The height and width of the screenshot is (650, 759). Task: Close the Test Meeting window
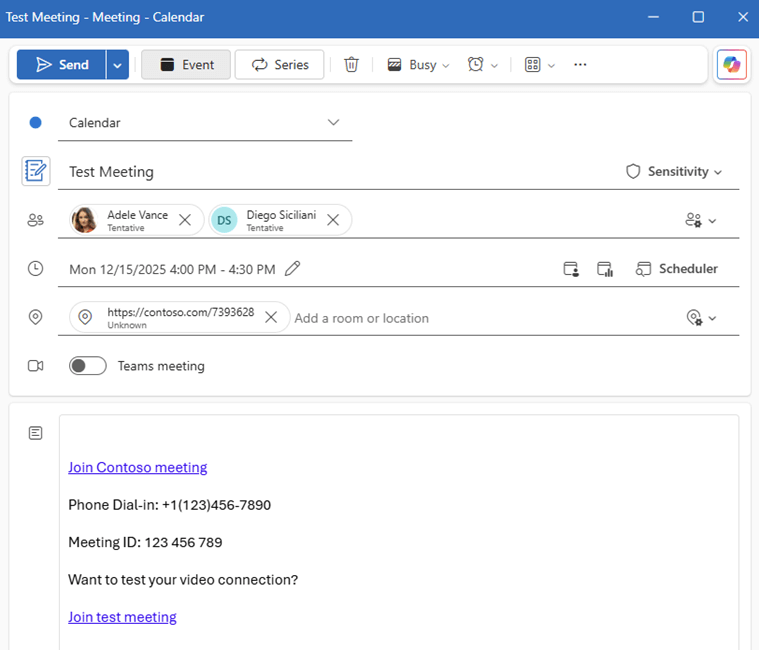point(743,17)
